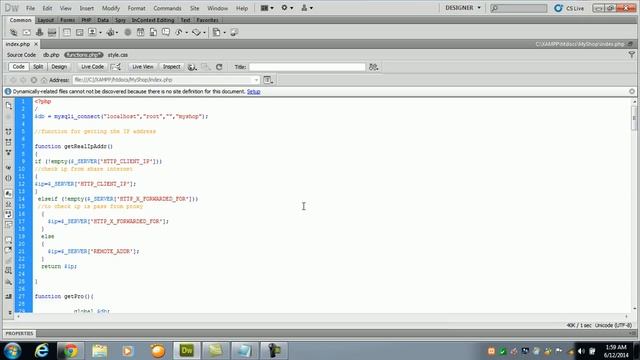Open the db.php related file
Viewport: 640px width, 360px height.
pyautogui.click(x=51, y=55)
